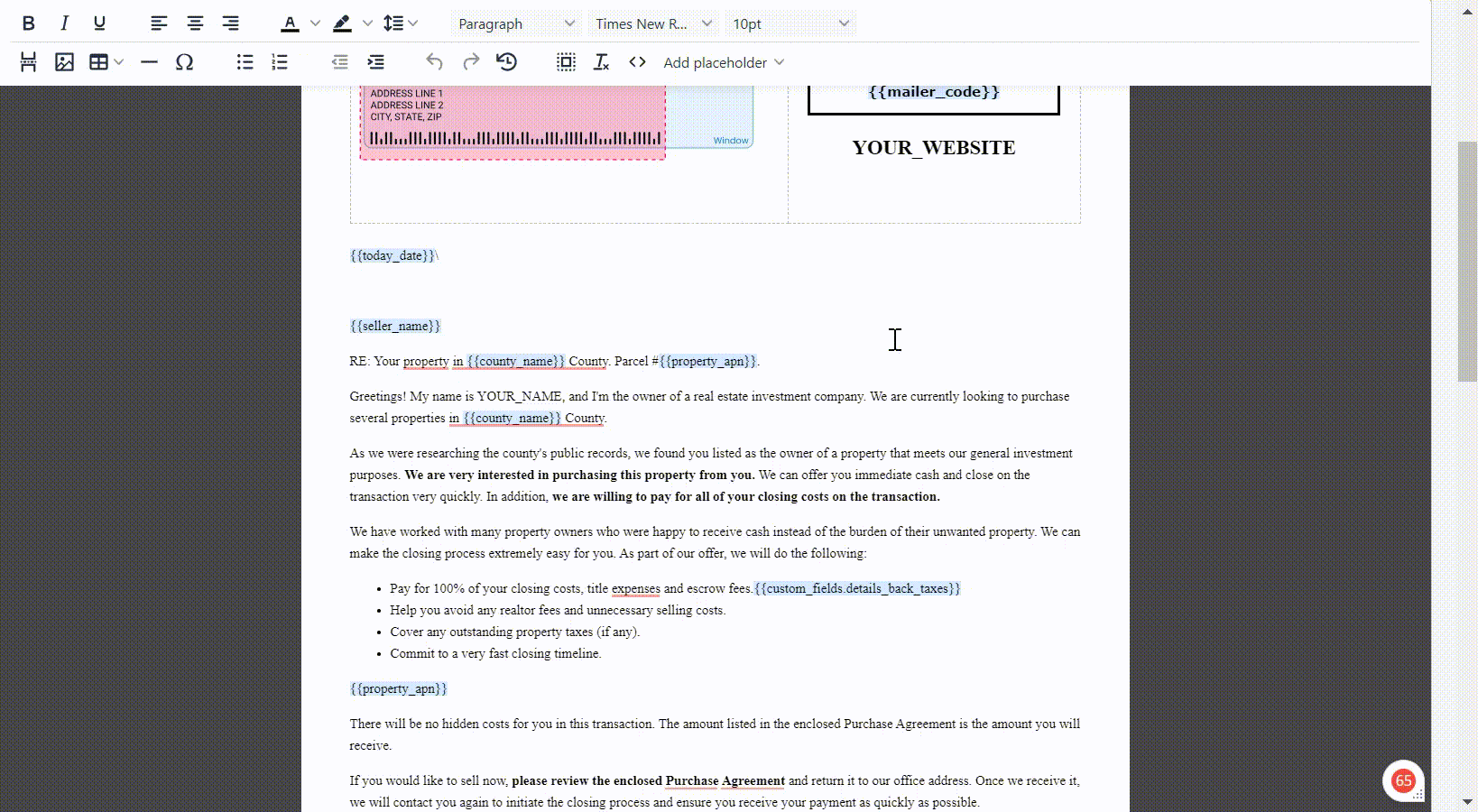This screenshot has width=1478, height=812.
Task: Open Paragraph format dropdown
Action: [515, 23]
